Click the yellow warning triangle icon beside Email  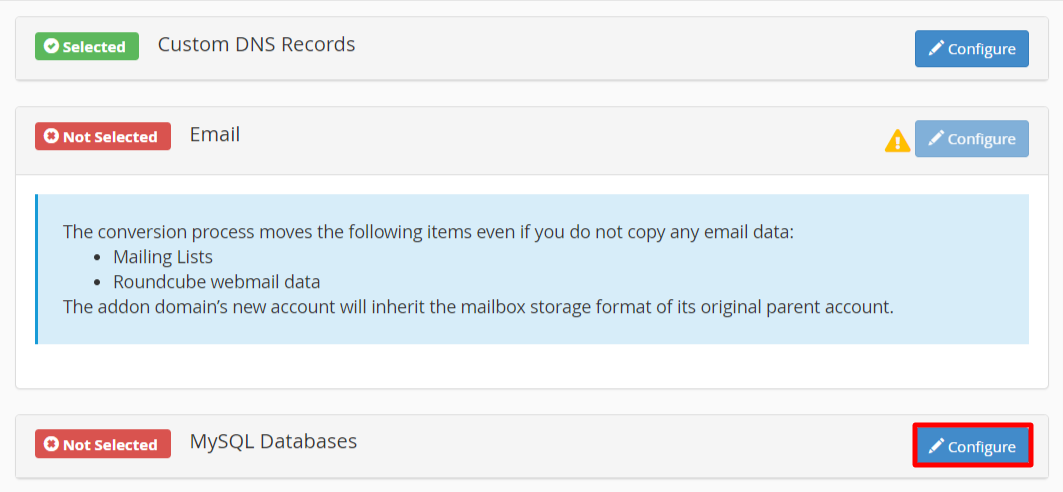click(x=898, y=140)
